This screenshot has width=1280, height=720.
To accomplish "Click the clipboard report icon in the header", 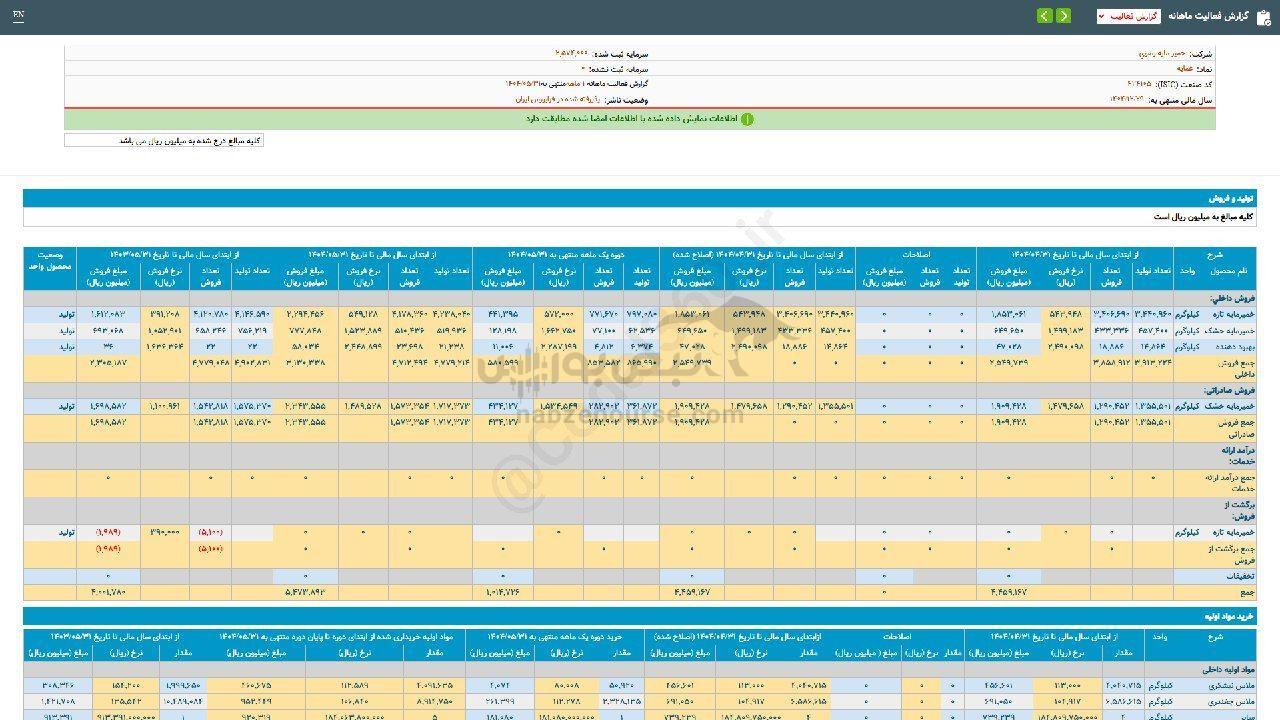I will pos(1263,16).
